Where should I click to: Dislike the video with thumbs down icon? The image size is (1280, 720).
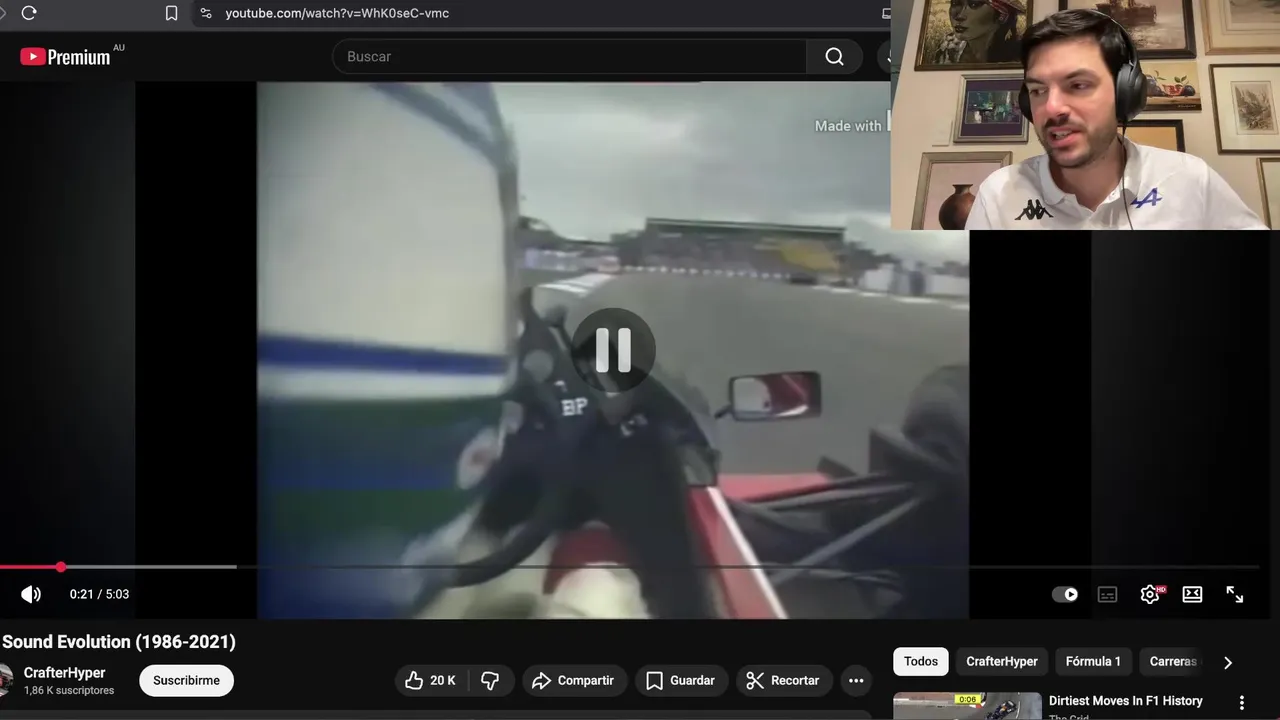coord(490,681)
